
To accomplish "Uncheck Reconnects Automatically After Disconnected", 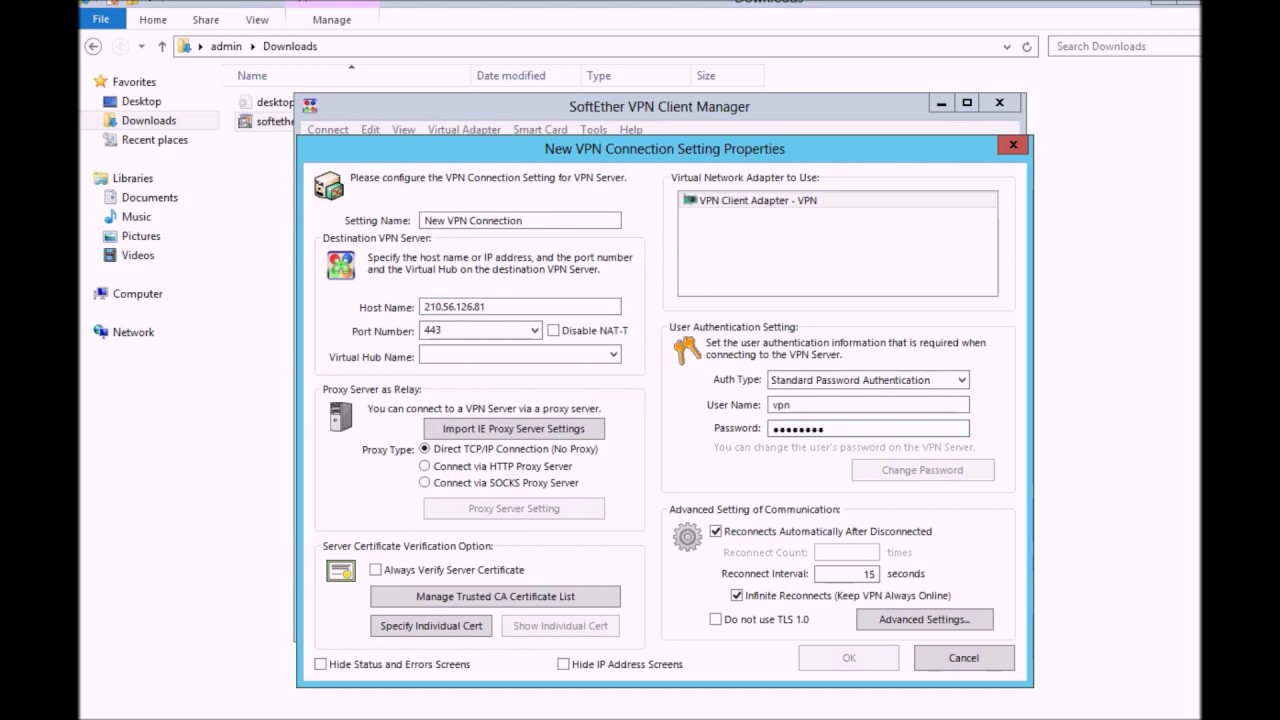I will point(715,531).
